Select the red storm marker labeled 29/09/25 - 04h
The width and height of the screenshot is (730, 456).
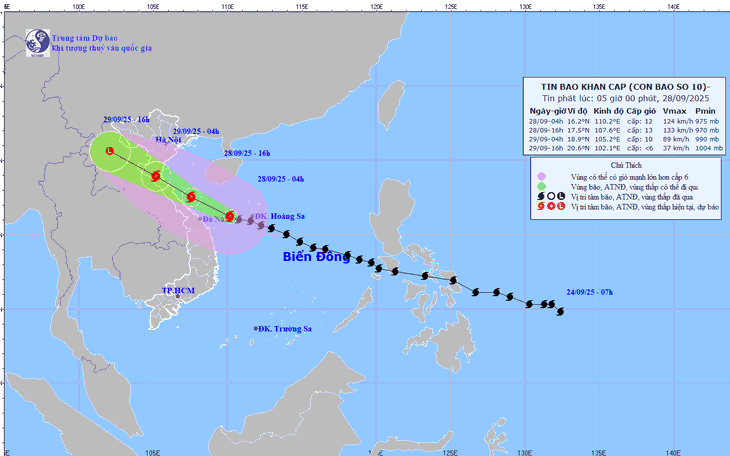[156, 176]
